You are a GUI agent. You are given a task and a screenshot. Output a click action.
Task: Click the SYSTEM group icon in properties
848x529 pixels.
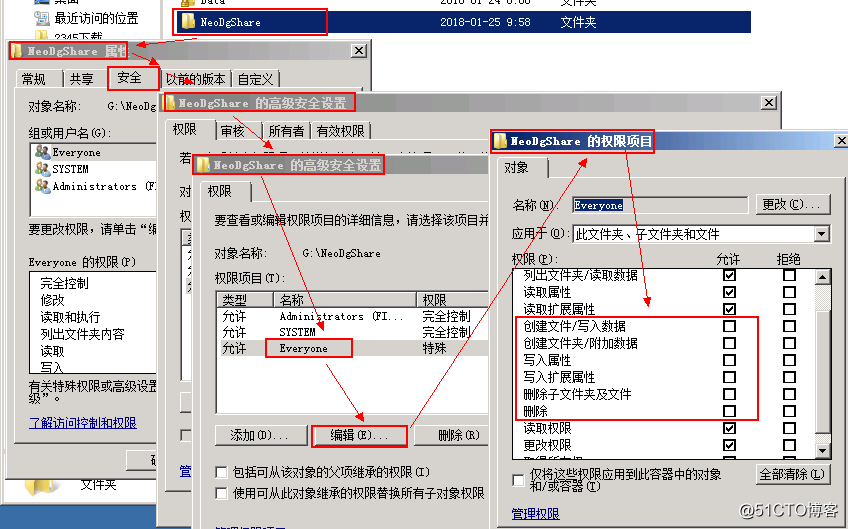(x=42, y=169)
